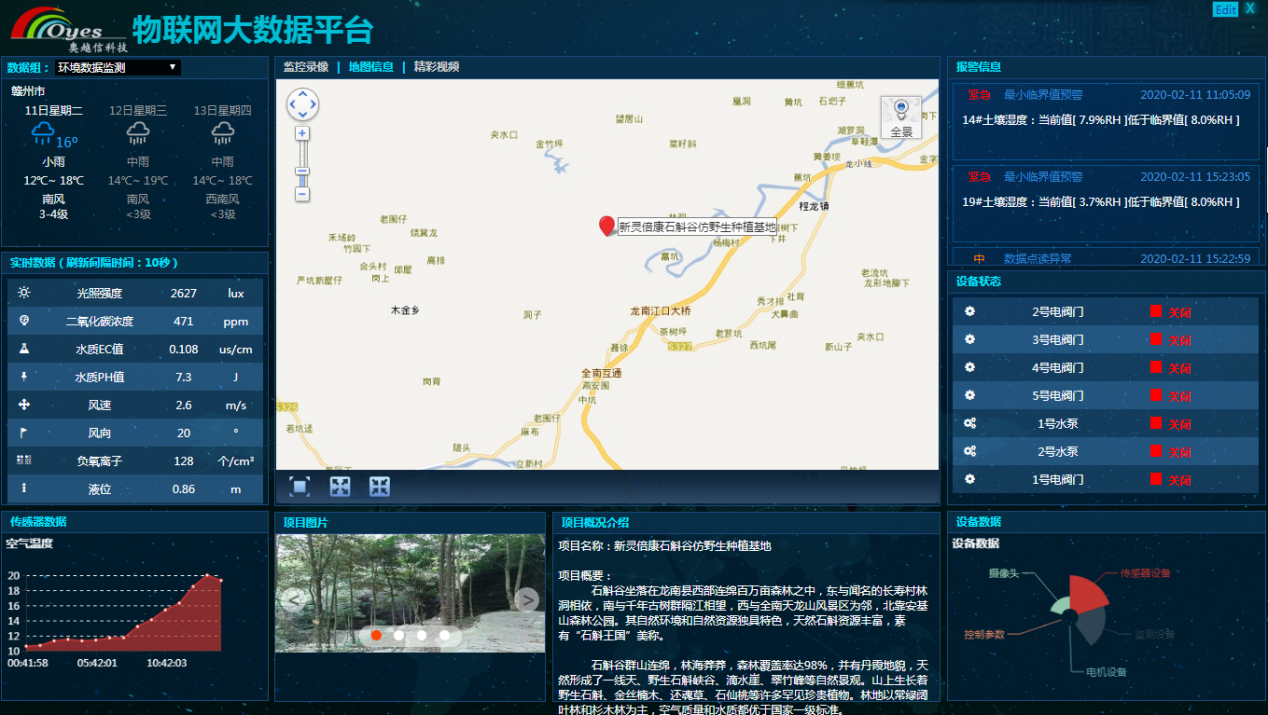Toggle the red status switch for 2号水泵
The height and width of the screenshot is (715, 1268).
coord(1156,452)
